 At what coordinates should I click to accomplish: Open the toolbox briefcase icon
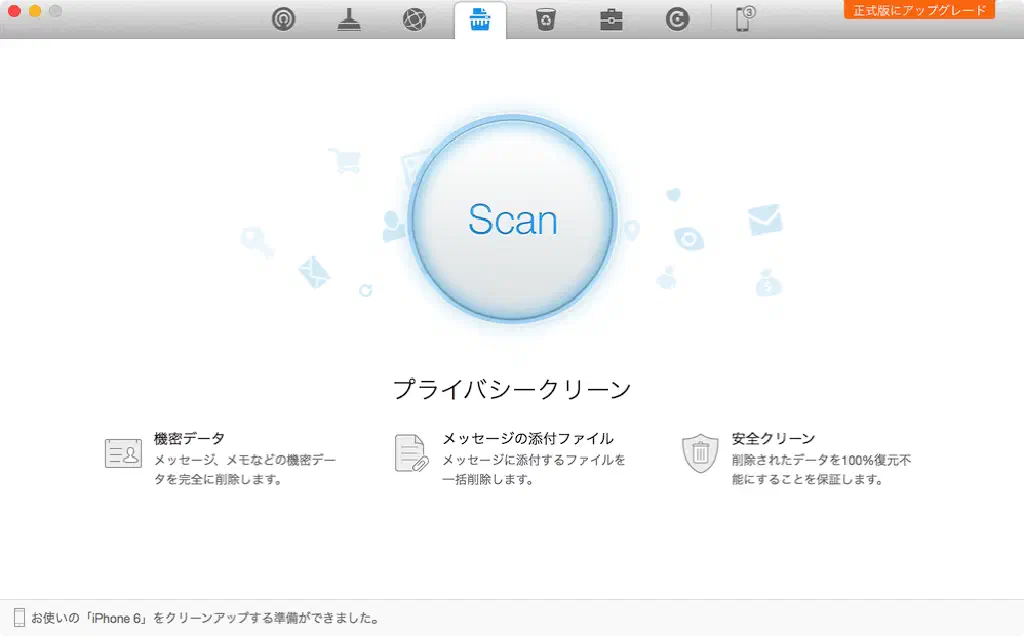(611, 19)
